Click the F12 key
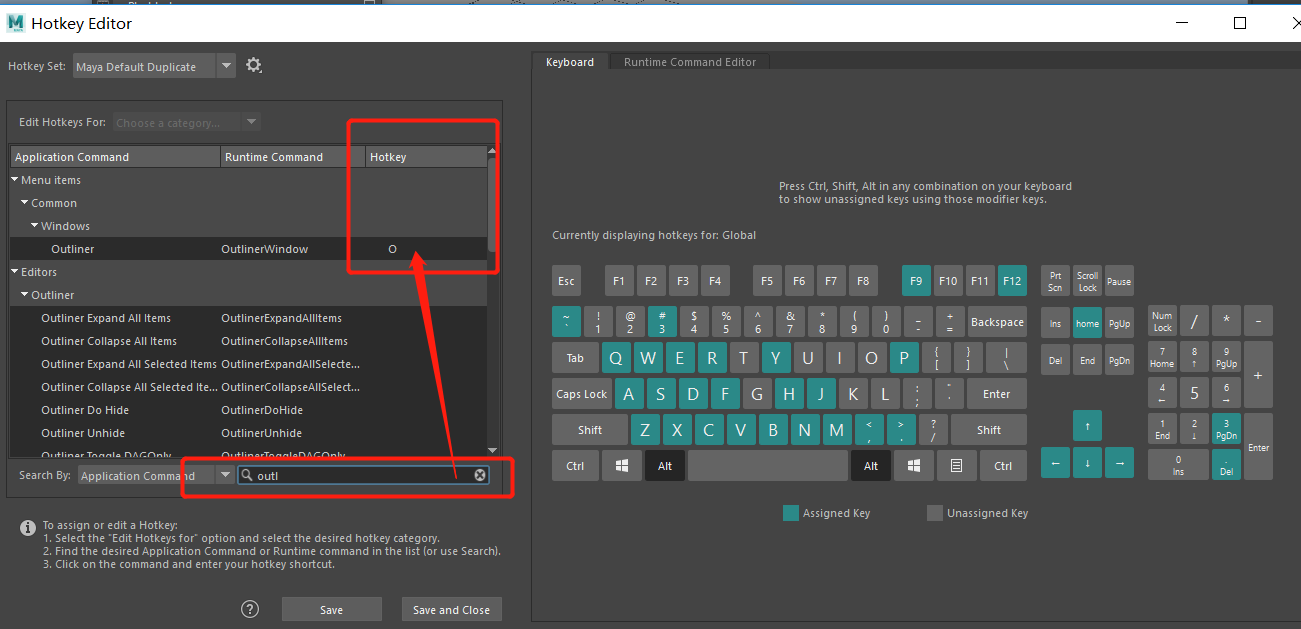1301x629 pixels. click(x=1012, y=281)
